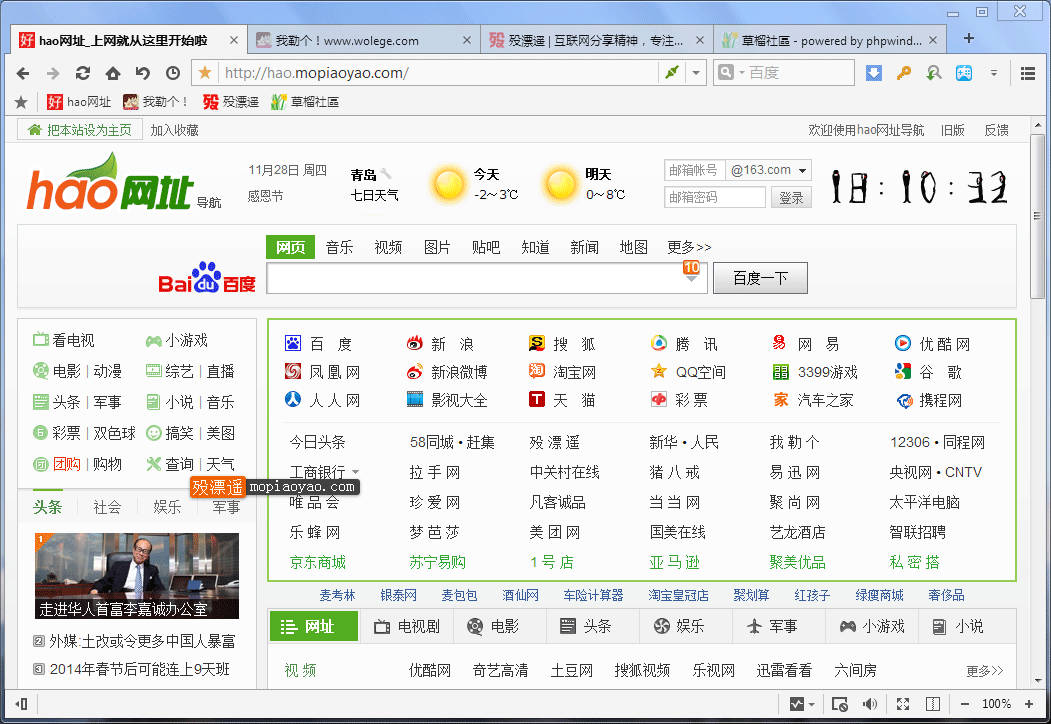Click the 加入收藏 link

(x=174, y=130)
